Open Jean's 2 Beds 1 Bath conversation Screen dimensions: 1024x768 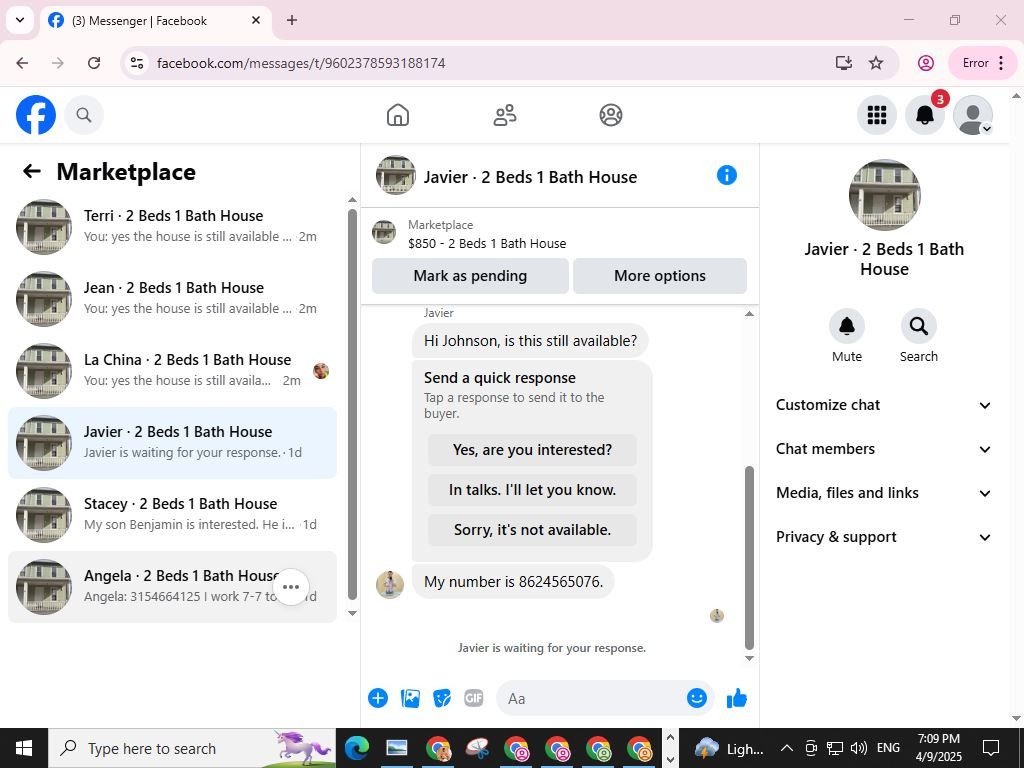pyautogui.click(x=172, y=298)
